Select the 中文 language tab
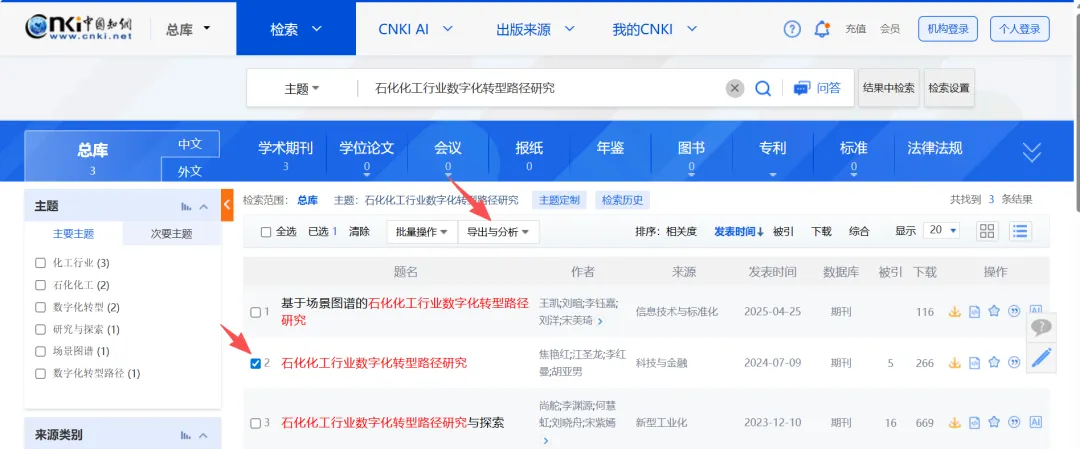Viewport: 1080px width, 449px height. 189,144
